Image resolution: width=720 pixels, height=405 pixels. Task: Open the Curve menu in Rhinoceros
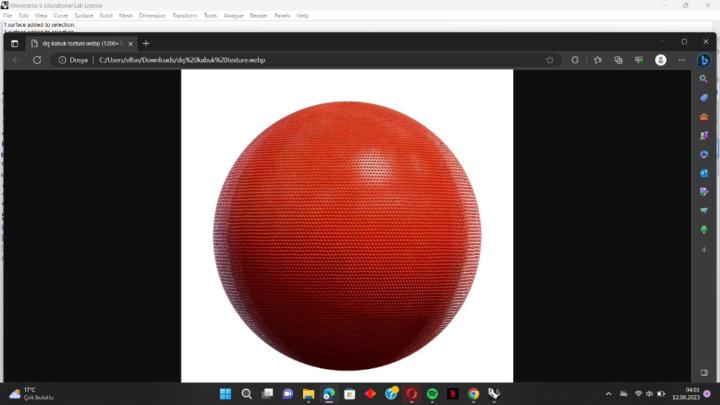61,16
